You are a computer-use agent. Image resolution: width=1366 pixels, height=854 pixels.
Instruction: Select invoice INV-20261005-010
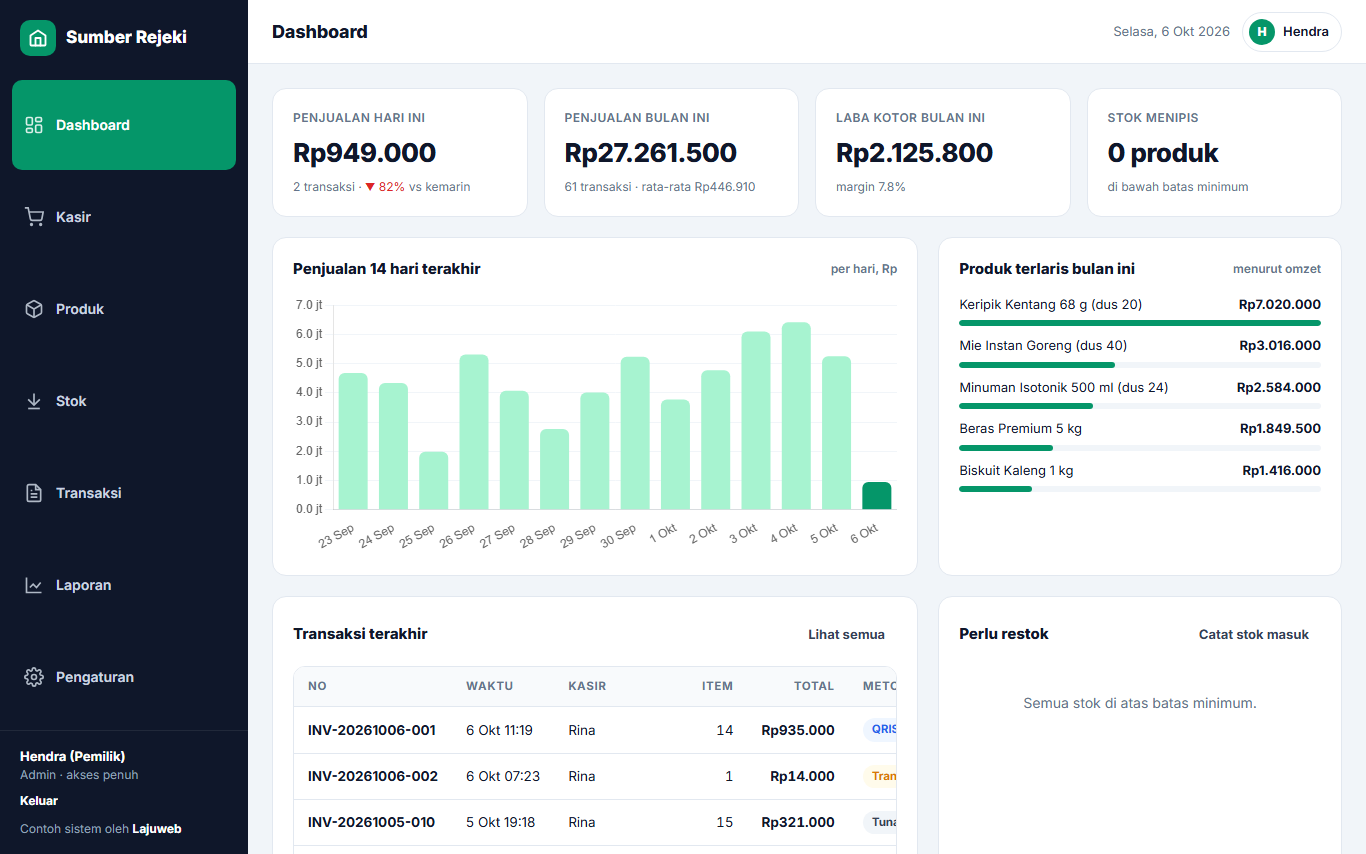pos(372,822)
